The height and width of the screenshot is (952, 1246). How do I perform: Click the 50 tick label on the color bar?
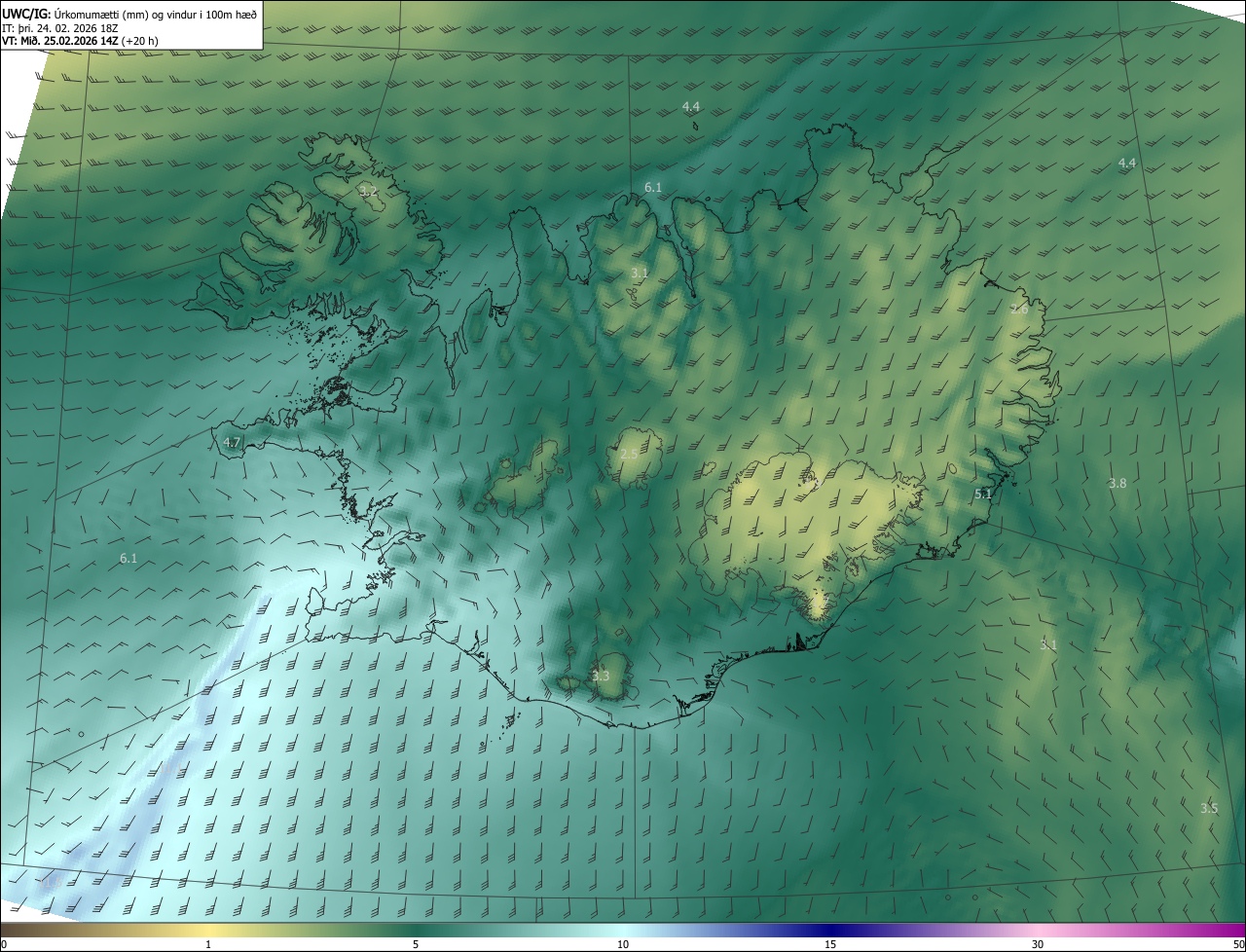coord(1238,944)
